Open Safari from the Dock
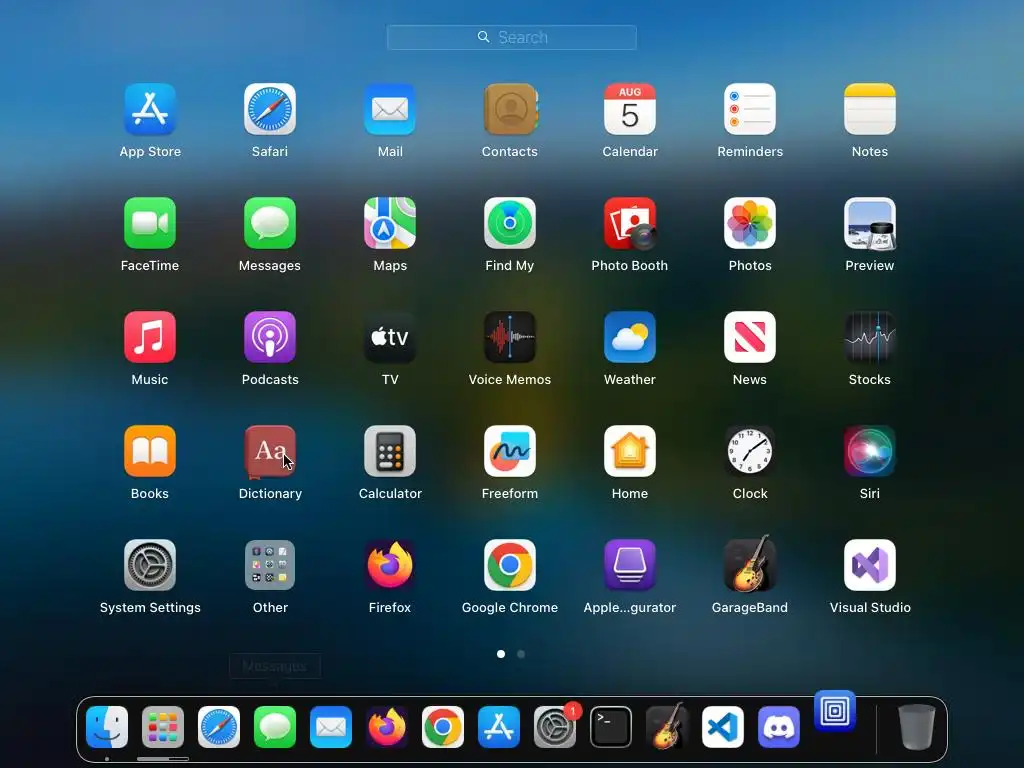Screen dimensions: 1024x768 219,727
